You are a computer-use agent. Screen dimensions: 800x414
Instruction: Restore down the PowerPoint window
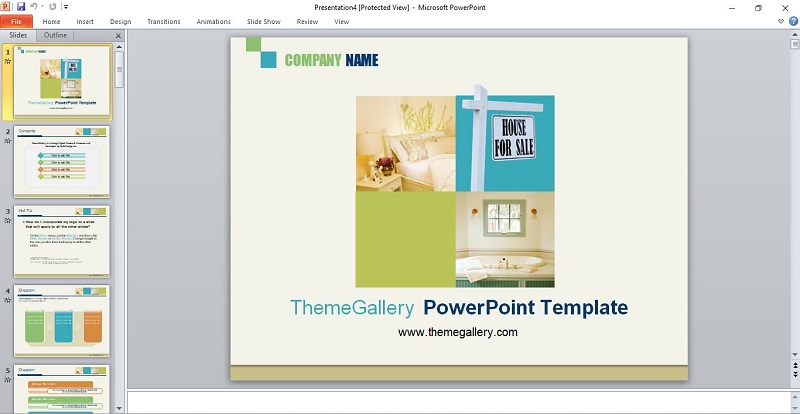point(758,8)
